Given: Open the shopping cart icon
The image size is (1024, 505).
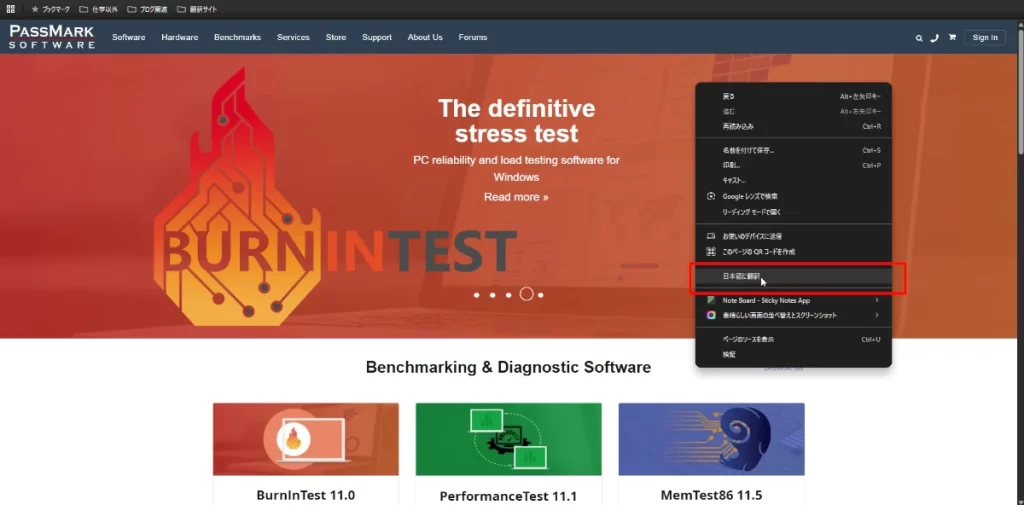Looking at the screenshot, I should 952,38.
